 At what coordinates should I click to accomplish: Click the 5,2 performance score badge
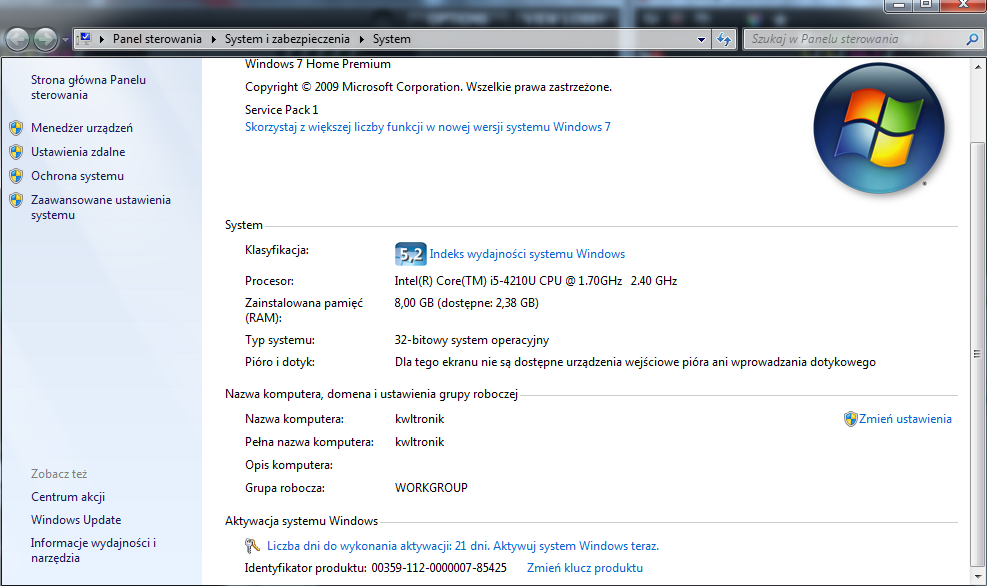click(410, 254)
